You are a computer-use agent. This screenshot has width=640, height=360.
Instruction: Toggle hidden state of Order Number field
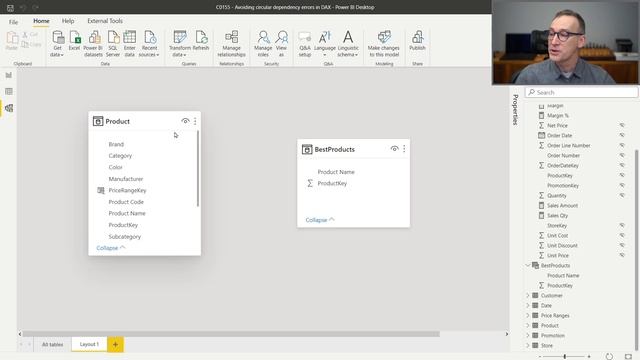[x=622, y=155]
